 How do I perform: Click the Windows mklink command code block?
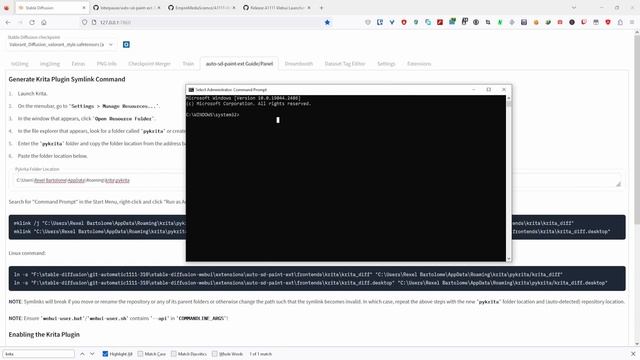click(317, 227)
